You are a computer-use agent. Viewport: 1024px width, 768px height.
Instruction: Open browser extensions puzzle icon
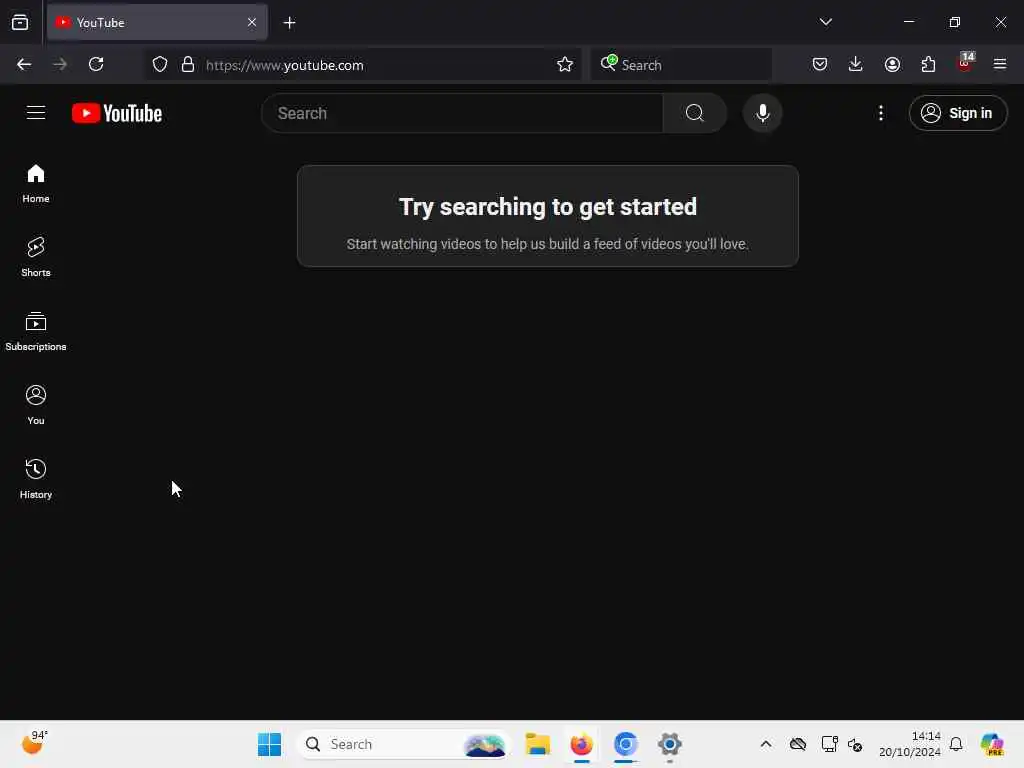tap(928, 64)
